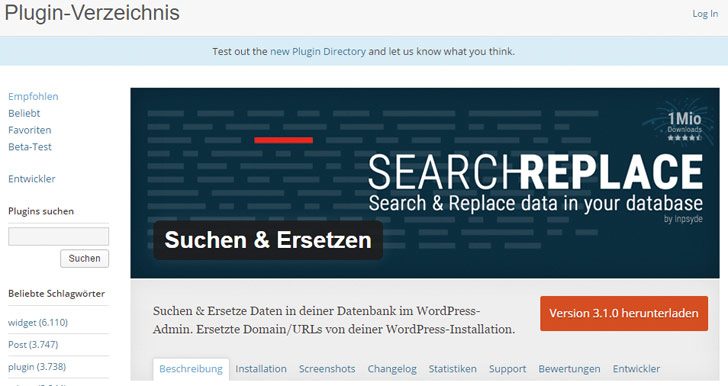
Task: Switch to the Beschreibung tab
Action: tap(191, 369)
